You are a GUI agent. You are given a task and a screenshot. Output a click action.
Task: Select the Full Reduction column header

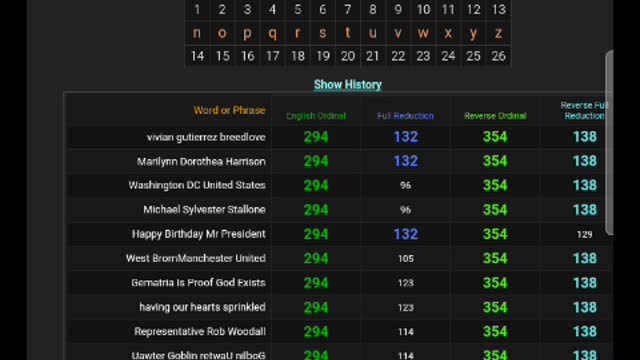click(x=405, y=116)
